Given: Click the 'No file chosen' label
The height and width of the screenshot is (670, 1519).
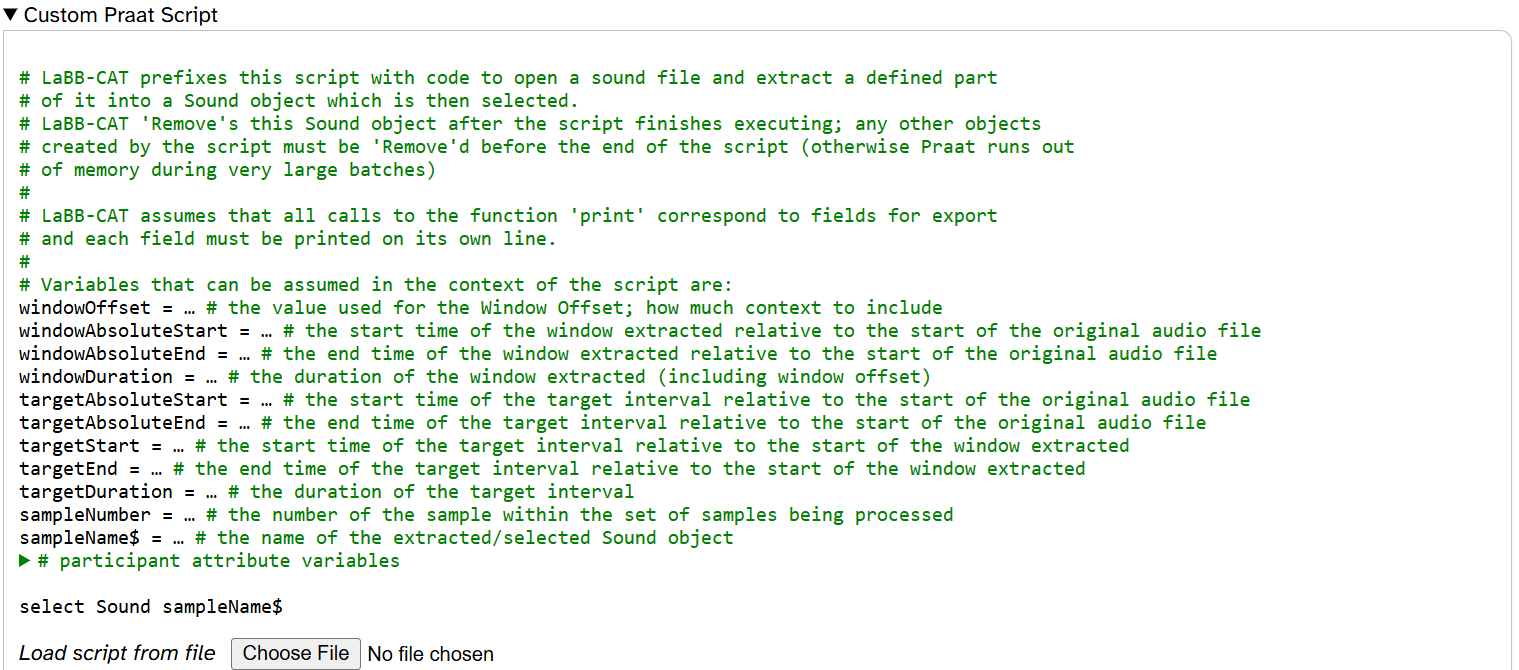Looking at the screenshot, I should tap(431, 654).
